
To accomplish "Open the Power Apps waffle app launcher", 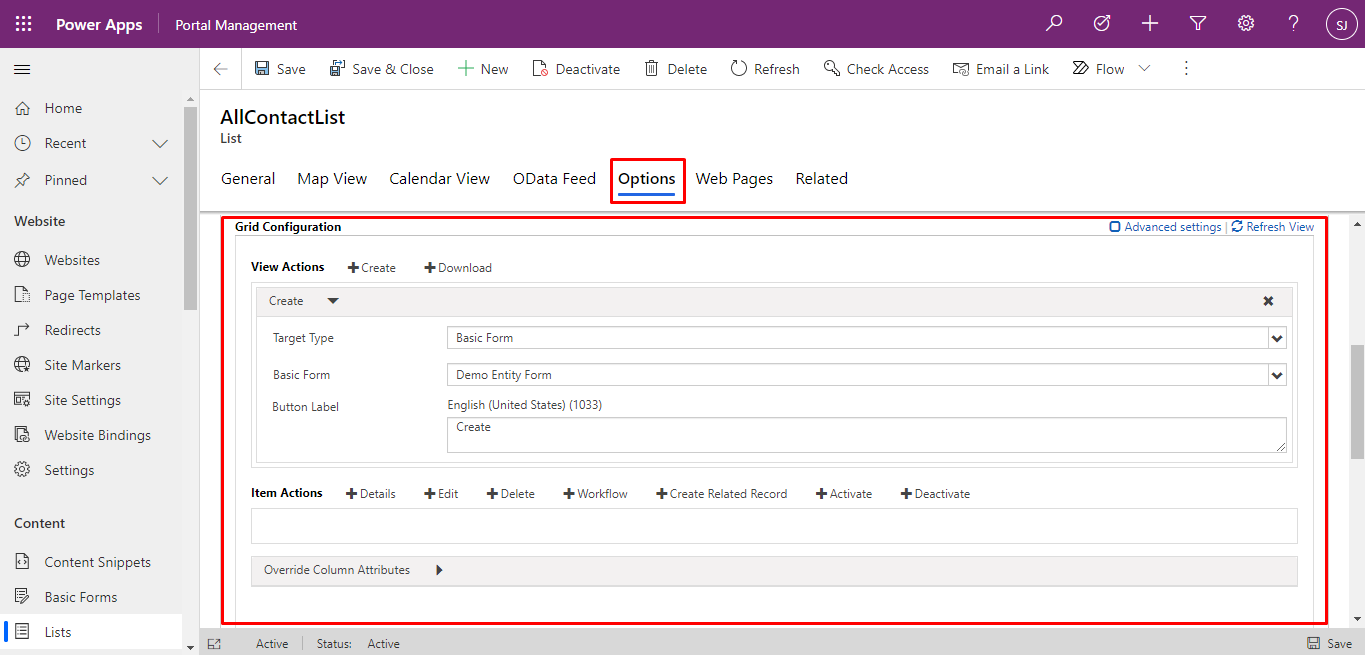I will tap(22, 22).
